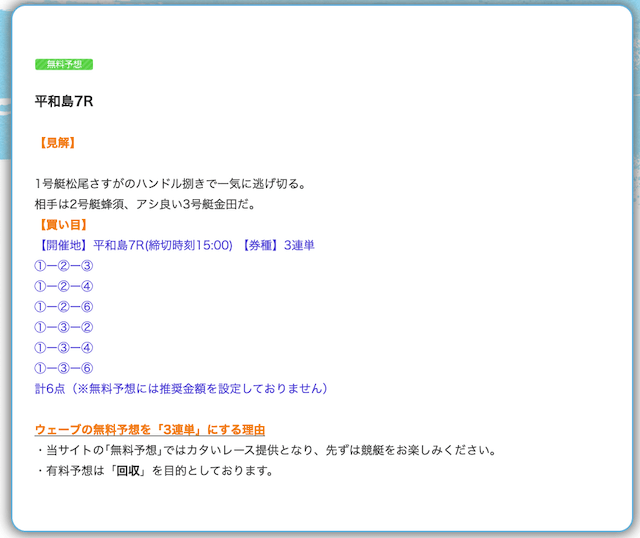Image resolution: width=640 pixels, height=538 pixels.
Task: Select the bet combination ①ー②ー⑥
Action: 64,307
